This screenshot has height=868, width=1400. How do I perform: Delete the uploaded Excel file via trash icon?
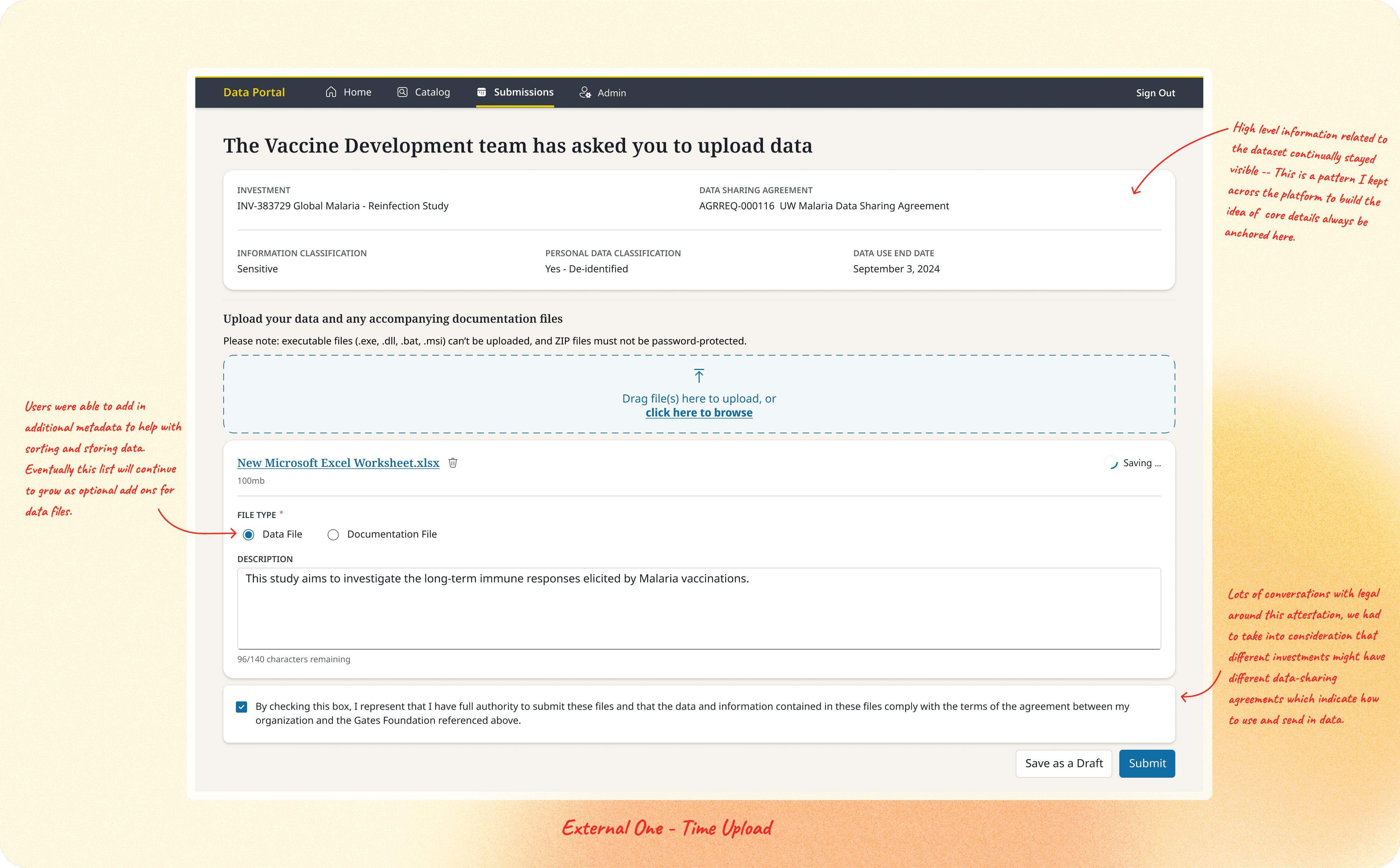(453, 463)
